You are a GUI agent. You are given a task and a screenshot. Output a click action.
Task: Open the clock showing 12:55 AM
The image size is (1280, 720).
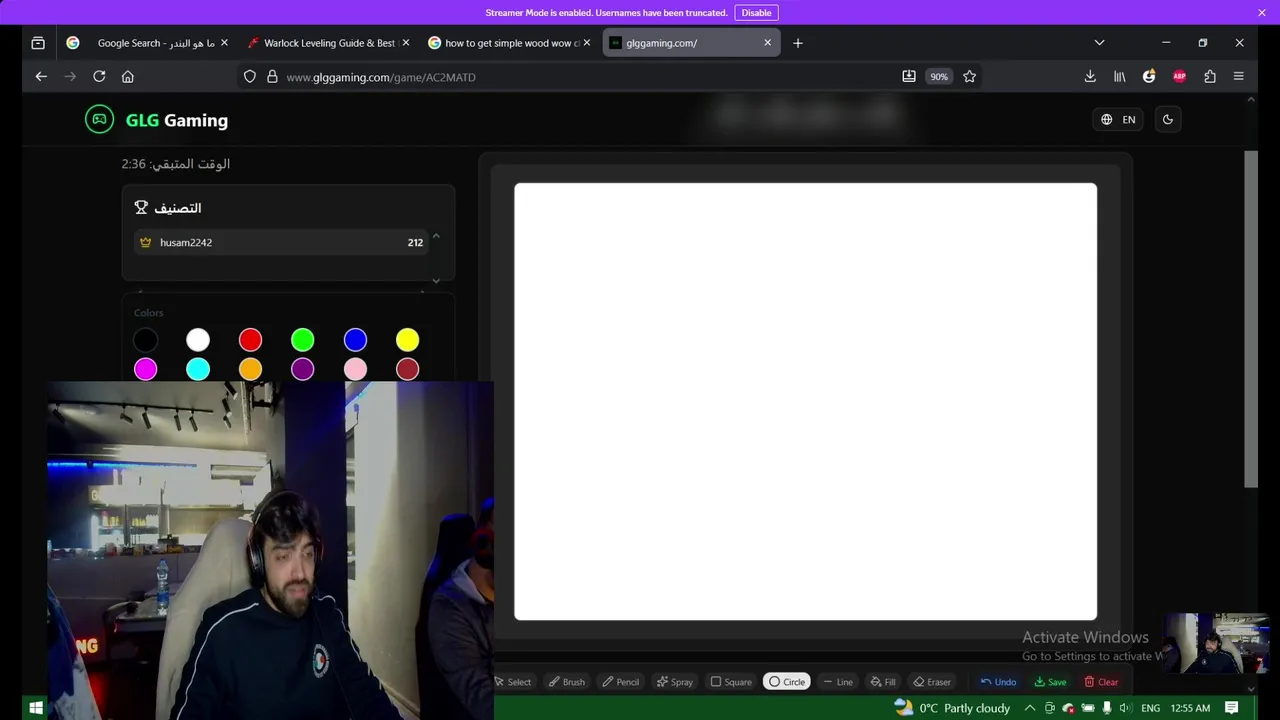[1190, 708]
